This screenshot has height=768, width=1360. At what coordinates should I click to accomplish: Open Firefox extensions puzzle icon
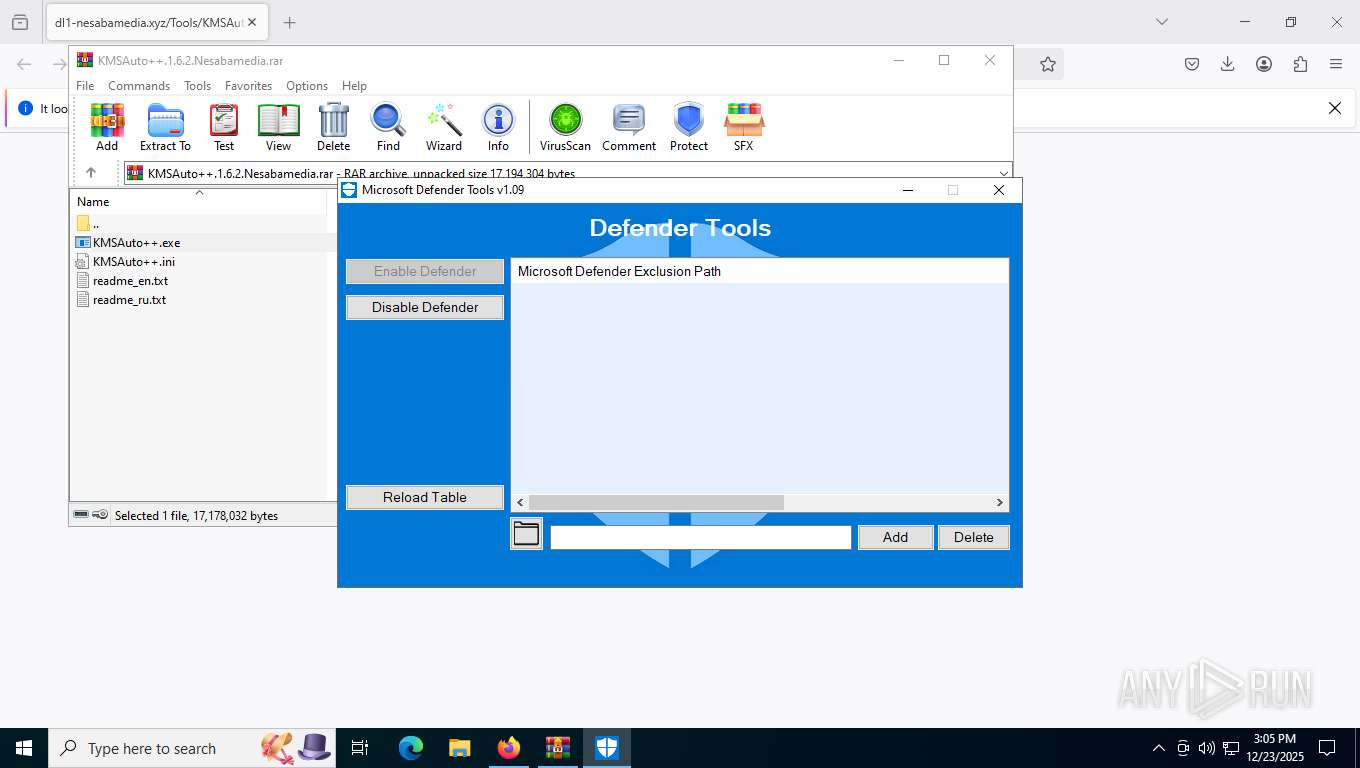[x=1300, y=64]
